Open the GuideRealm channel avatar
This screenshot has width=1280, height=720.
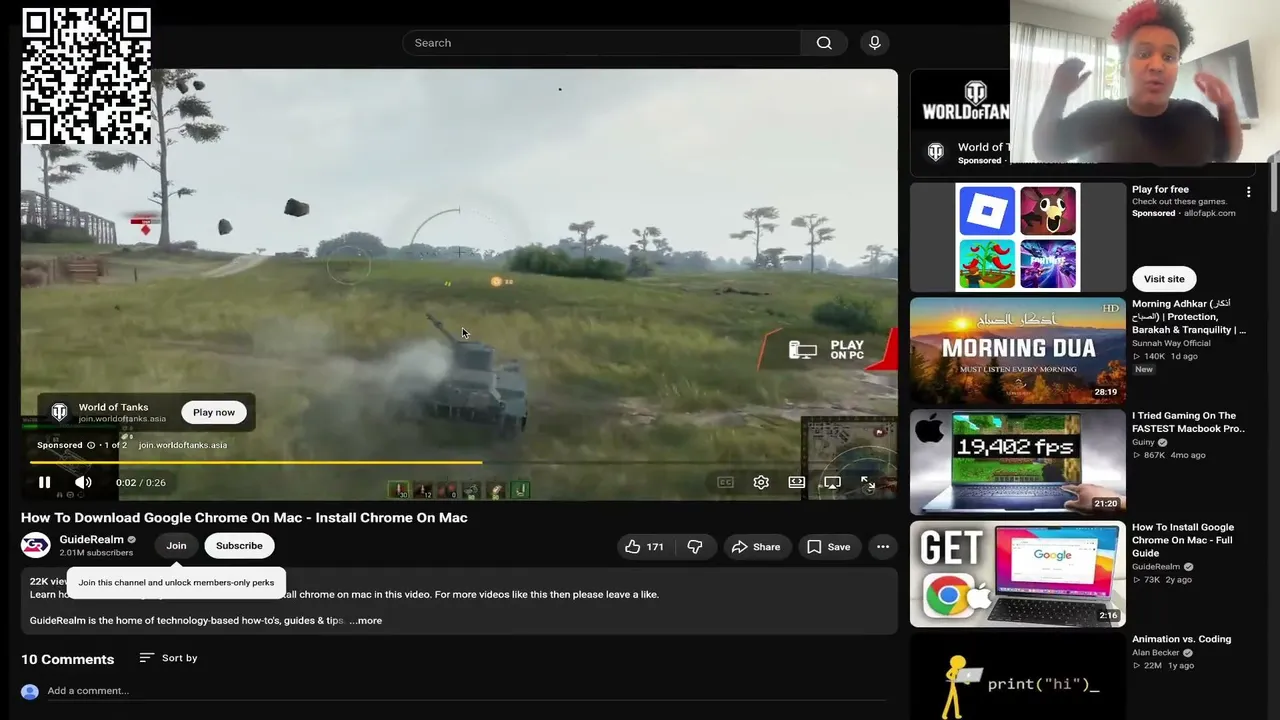tap(35, 545)
